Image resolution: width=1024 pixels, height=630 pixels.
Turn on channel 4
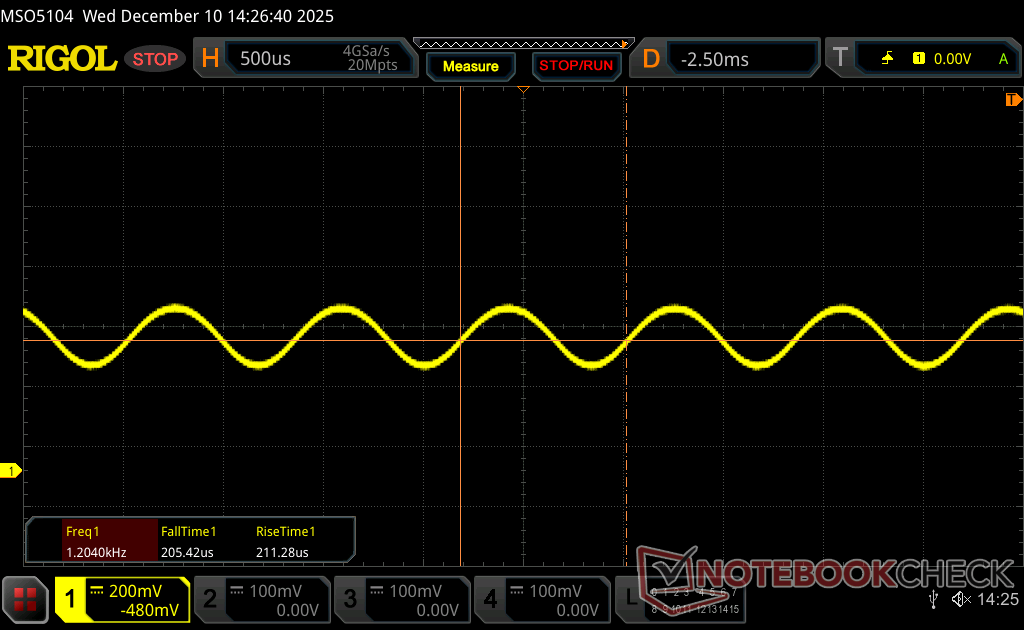(542, 599)
